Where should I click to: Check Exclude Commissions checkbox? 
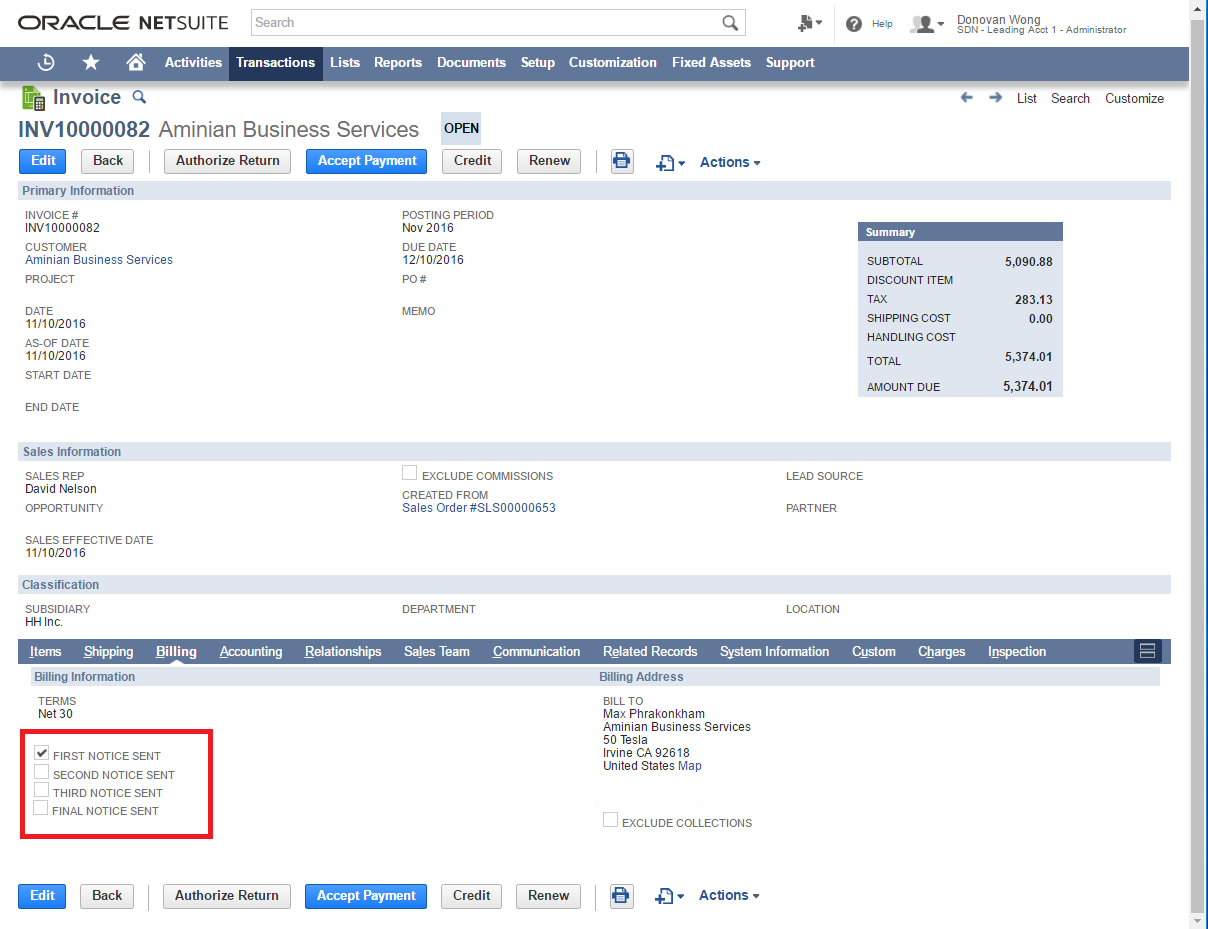coord(410,473)
